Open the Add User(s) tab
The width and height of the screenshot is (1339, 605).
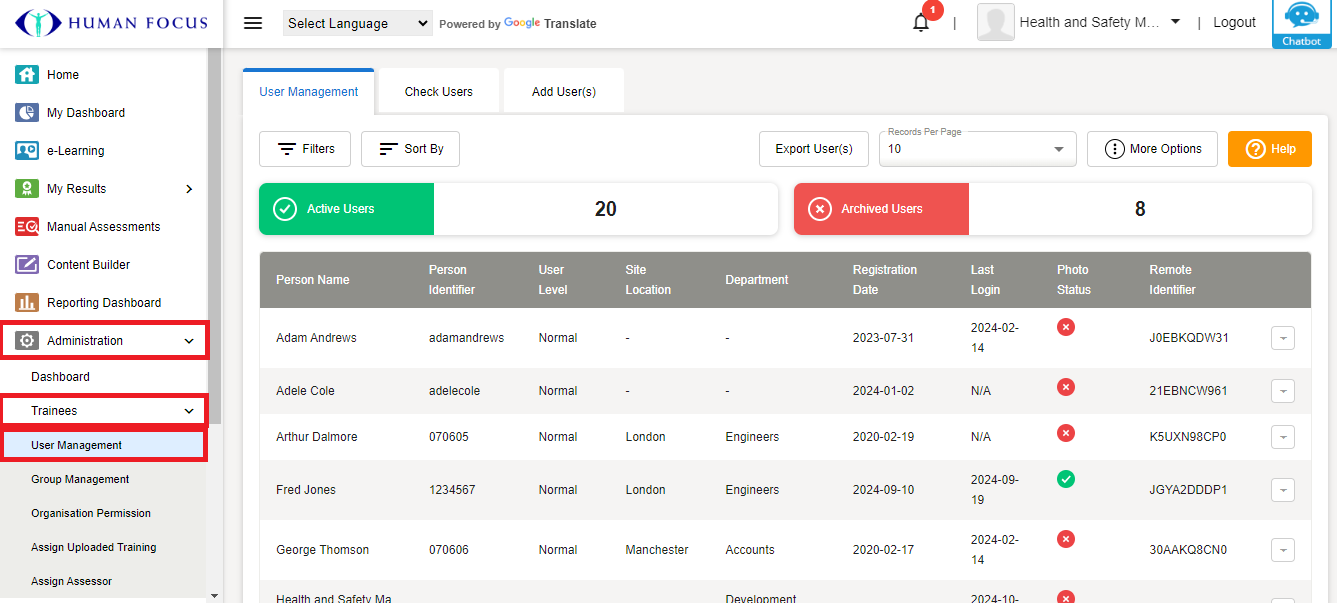click(x=563, y=92)
